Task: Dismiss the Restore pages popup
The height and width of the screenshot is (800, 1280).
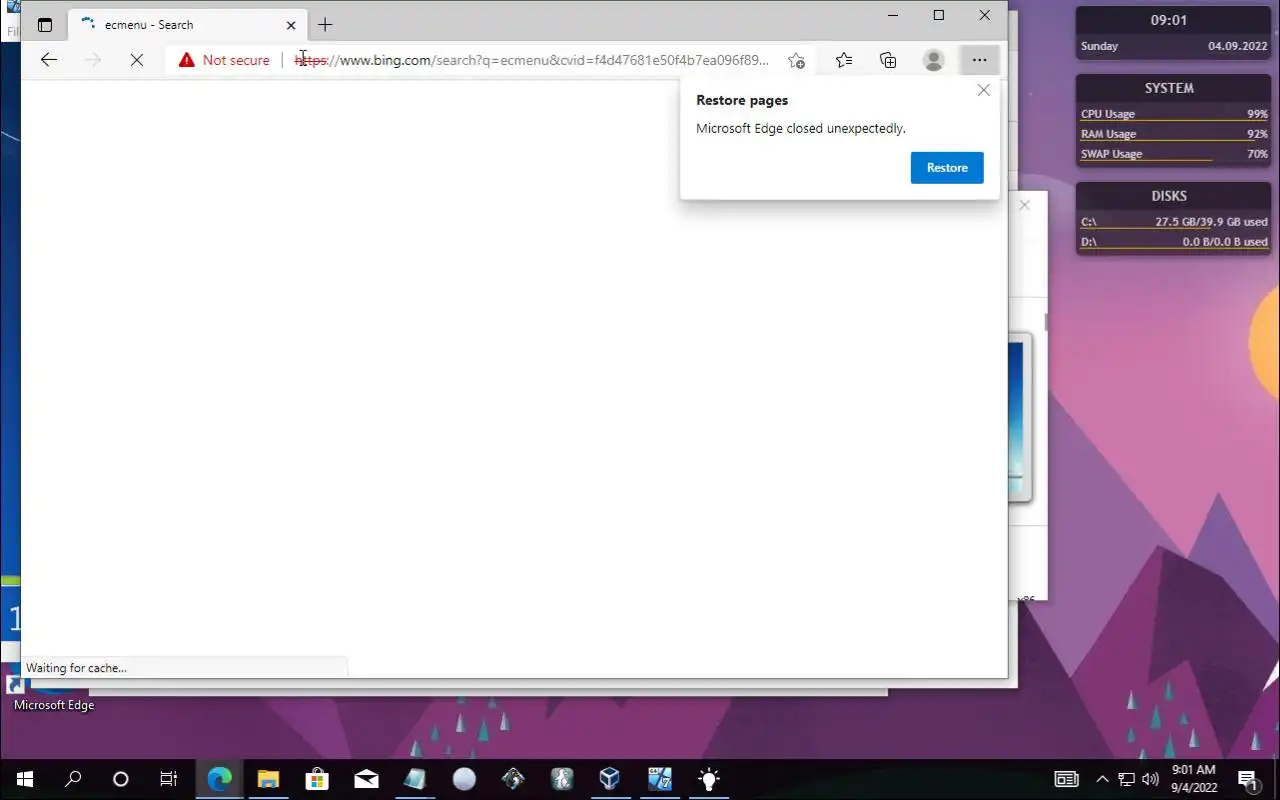Action: (983, 90)
